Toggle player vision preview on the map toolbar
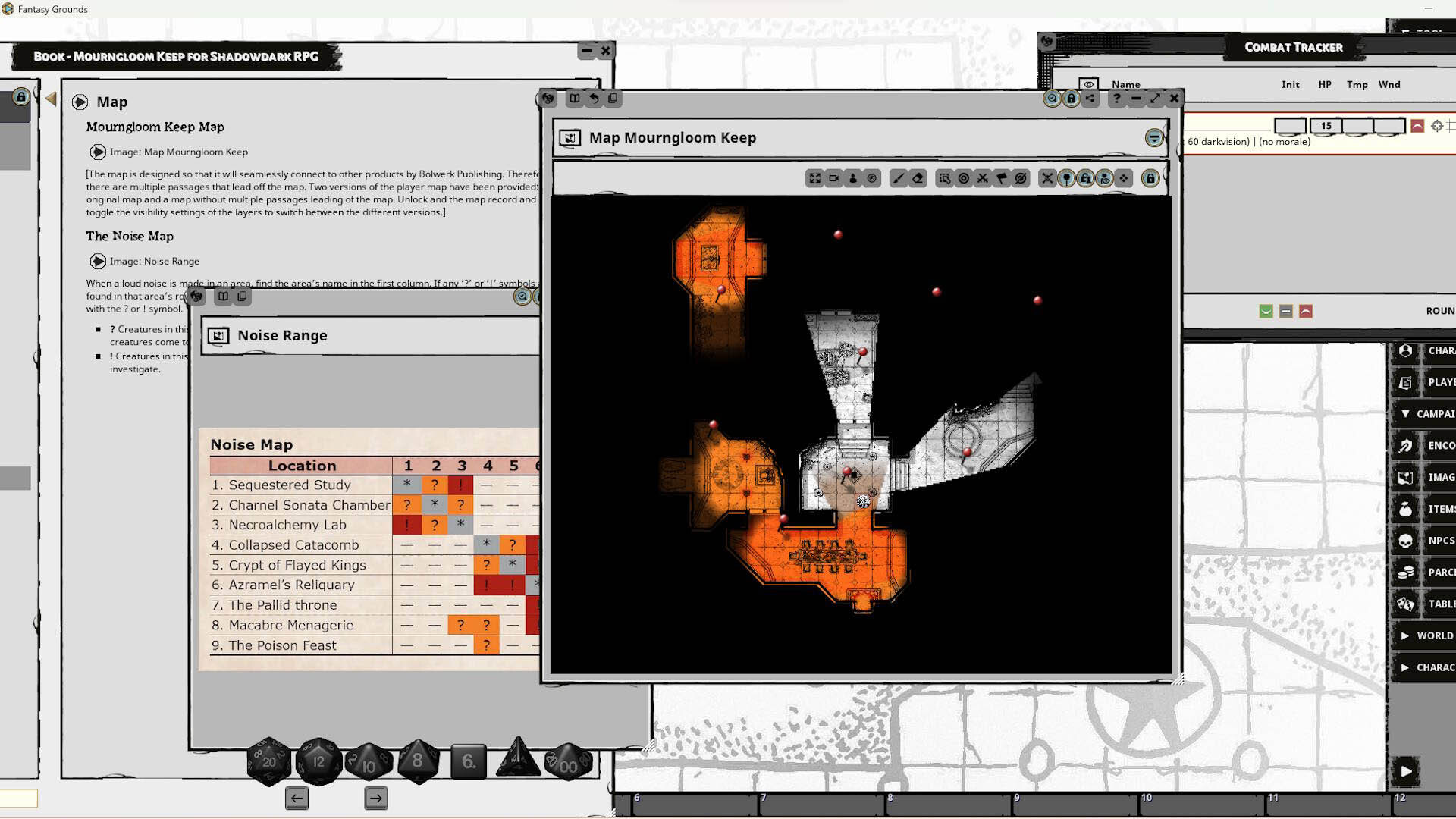The height and width of the screenshot is (819, 1456). (x=1103, y=179)
